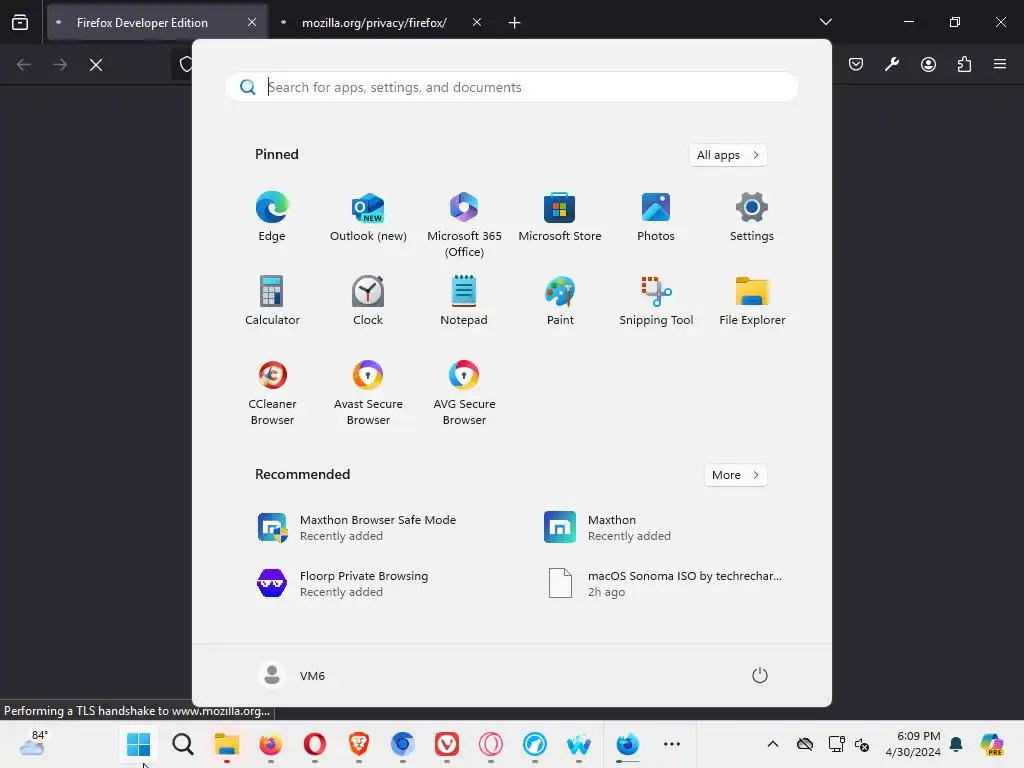The image size is (1024, 768).
Task: Open Opera from taskbar
Action: 315,744
